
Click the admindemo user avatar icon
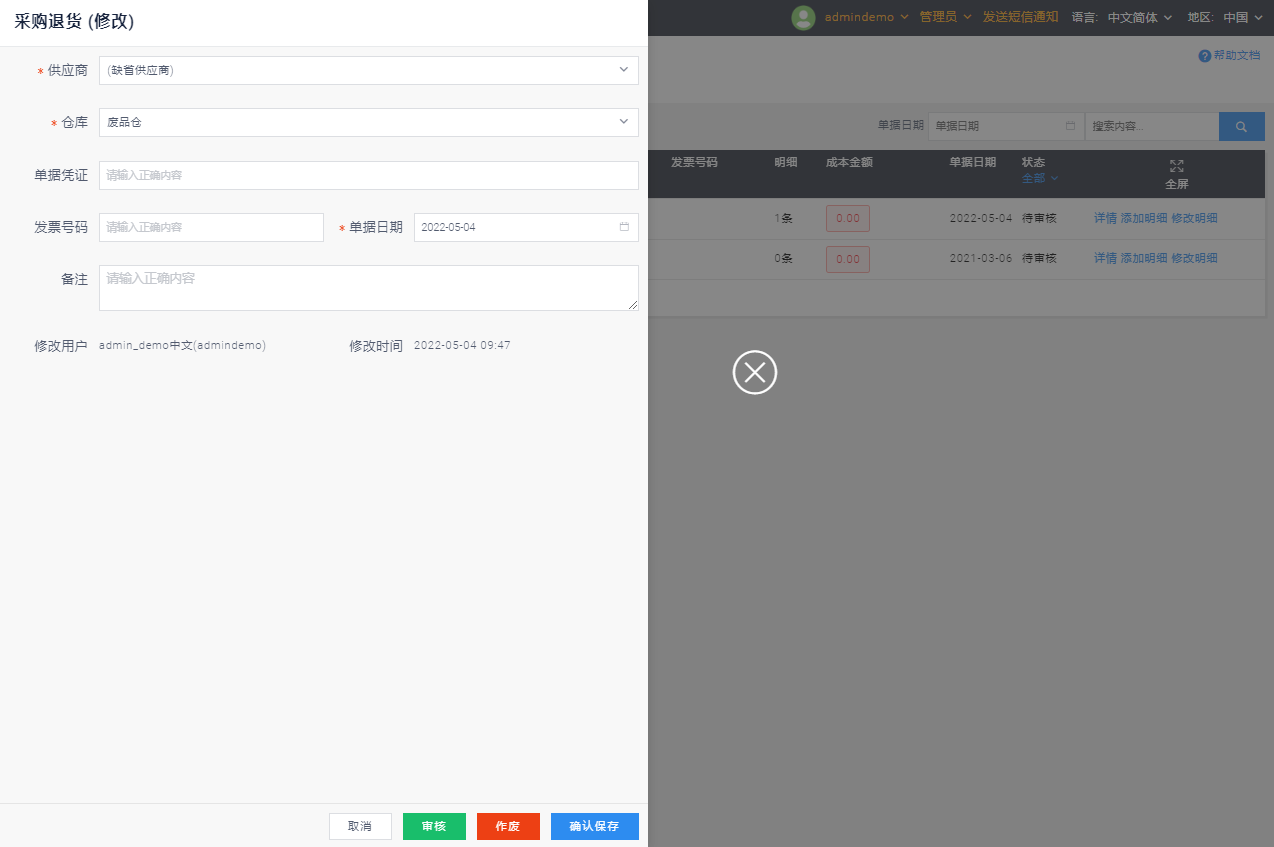coord(803,17)
